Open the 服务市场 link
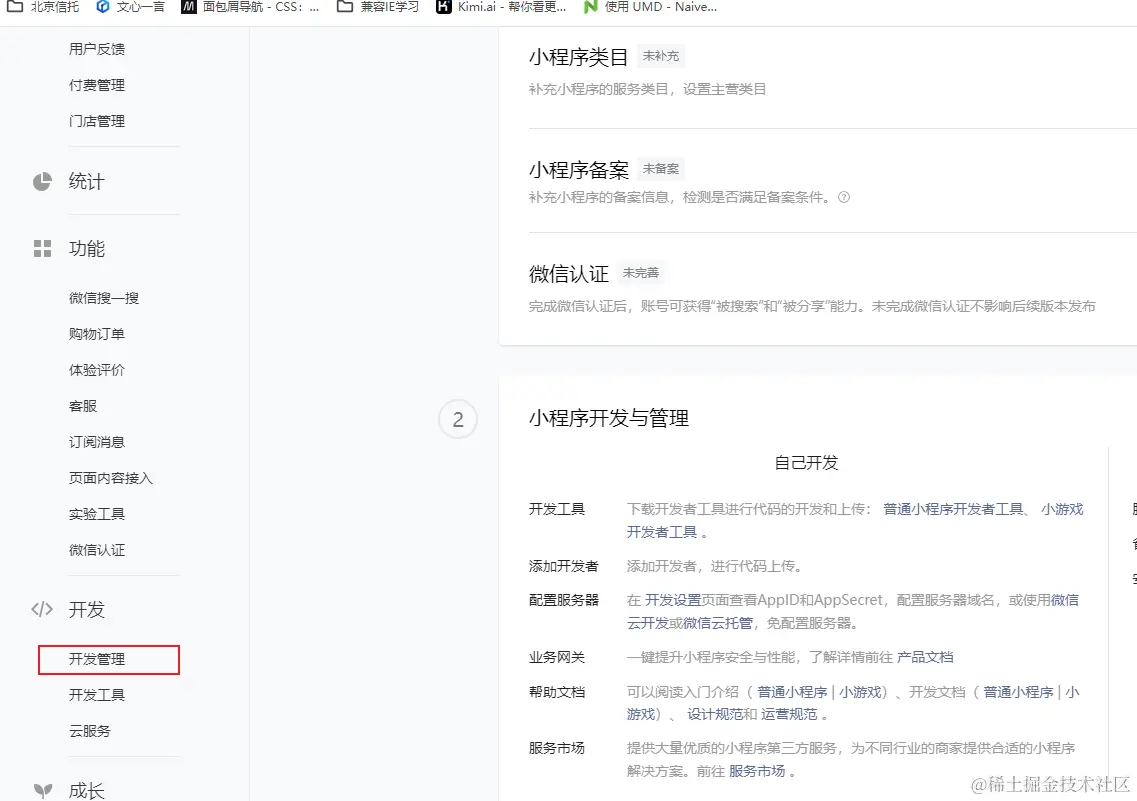Viewport: 1137px width, 801px height. (757, 771)
